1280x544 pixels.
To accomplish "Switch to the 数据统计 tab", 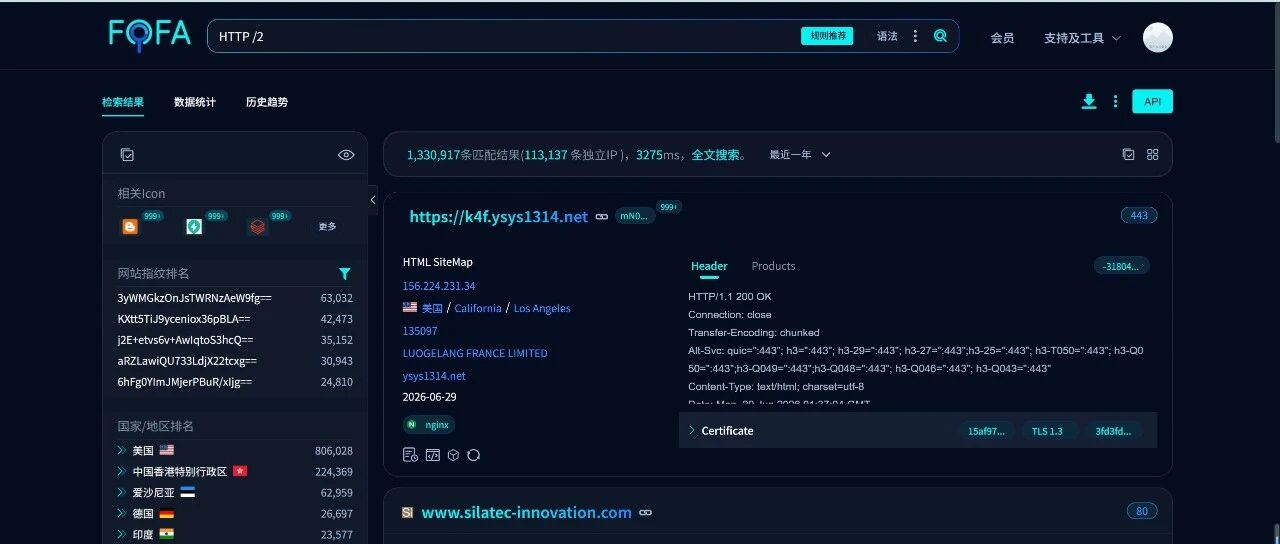I will click(195, 102).
